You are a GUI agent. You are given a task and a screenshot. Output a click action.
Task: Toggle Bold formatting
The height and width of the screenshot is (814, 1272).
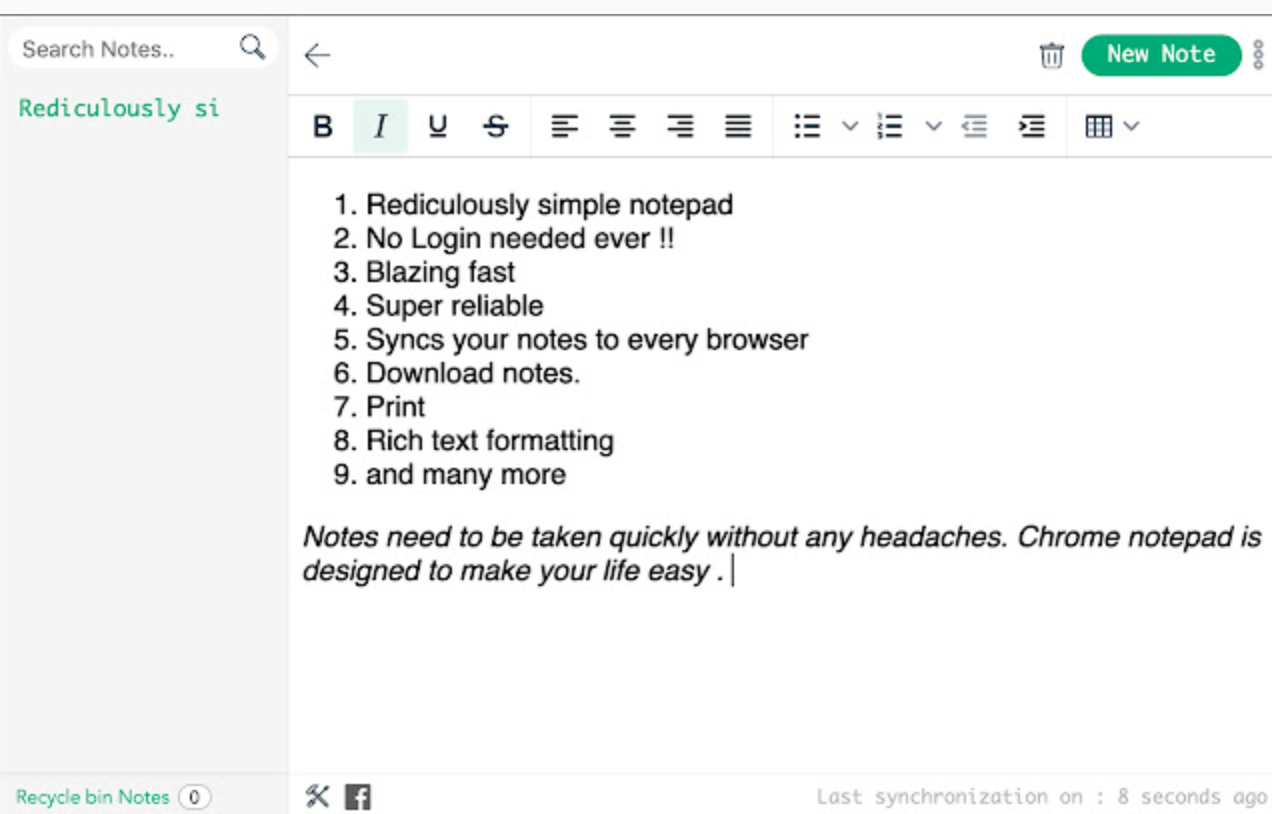(322, 127)
